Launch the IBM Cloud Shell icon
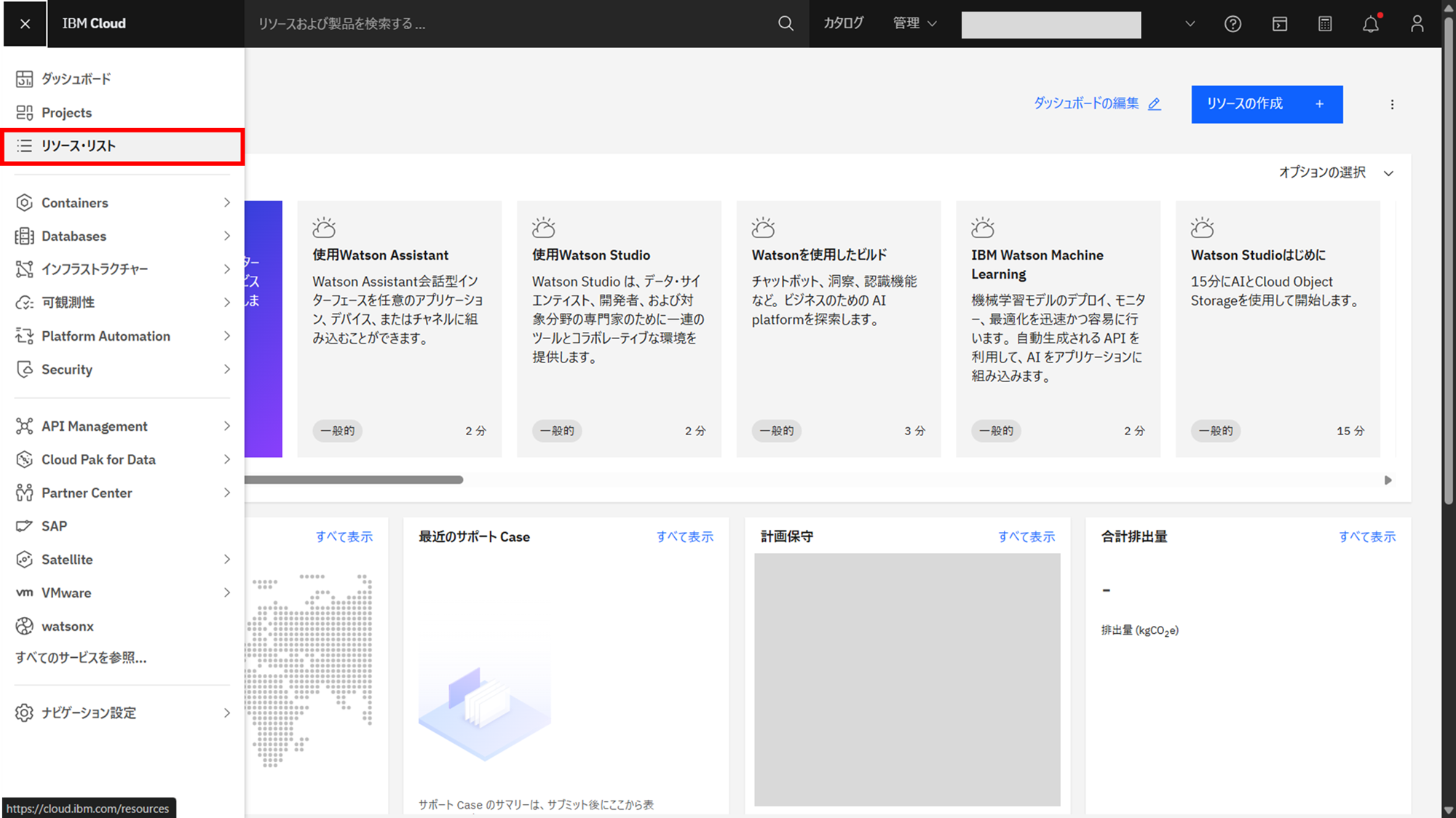Image resolution: width=1456 pixels, height=818 pixels. [1279, 24]
